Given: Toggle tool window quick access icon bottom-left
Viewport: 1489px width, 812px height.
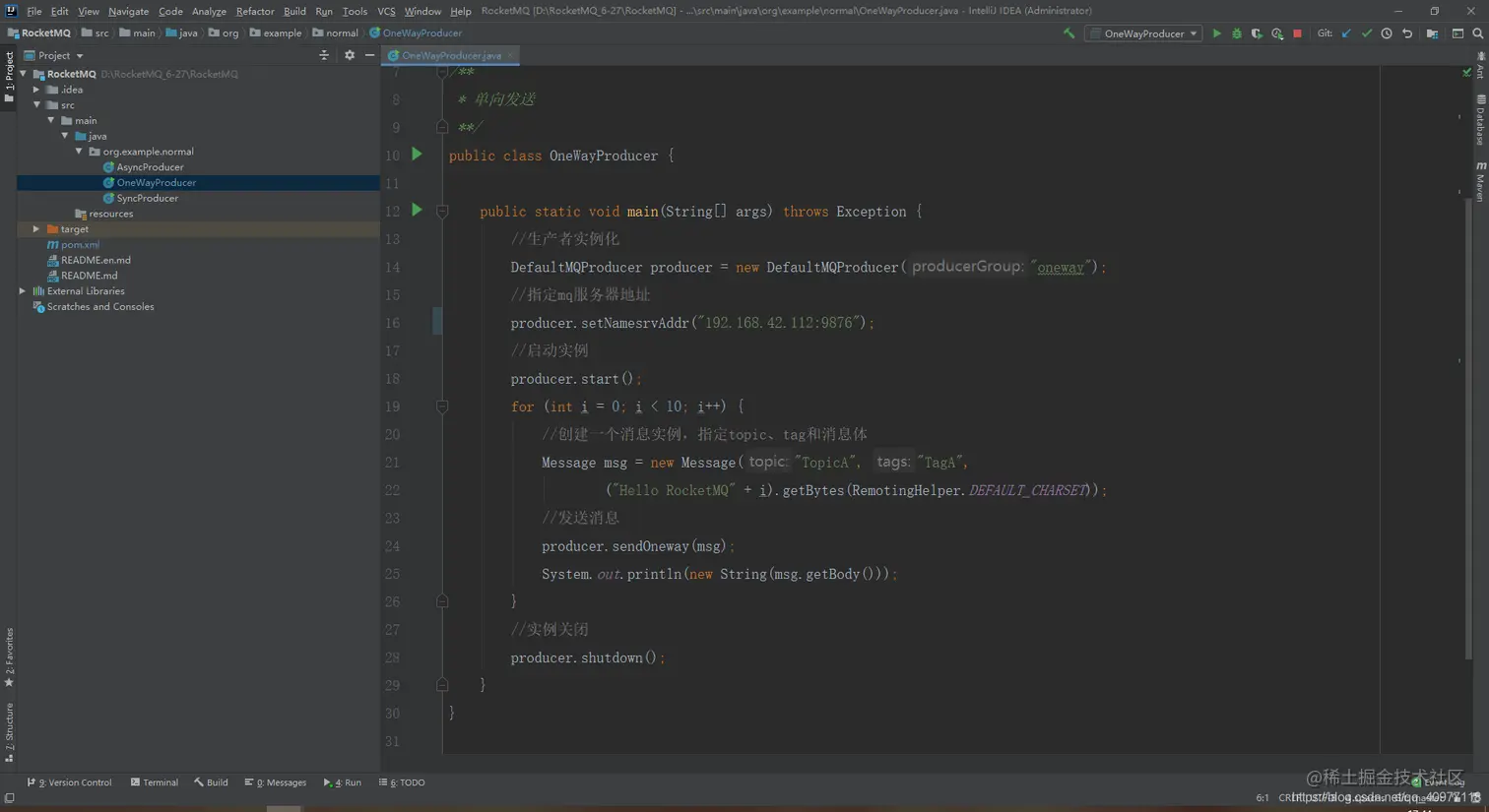Looking at the screenshot, I should point(9,798).
